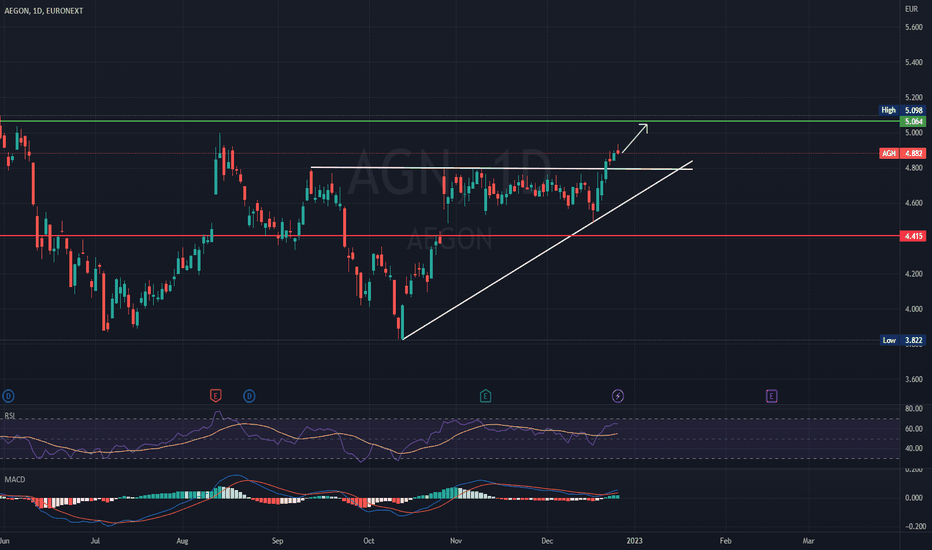932x550 pixels.
Task: Click the Nov label on time axis
Action: click(x=456, y=540)
